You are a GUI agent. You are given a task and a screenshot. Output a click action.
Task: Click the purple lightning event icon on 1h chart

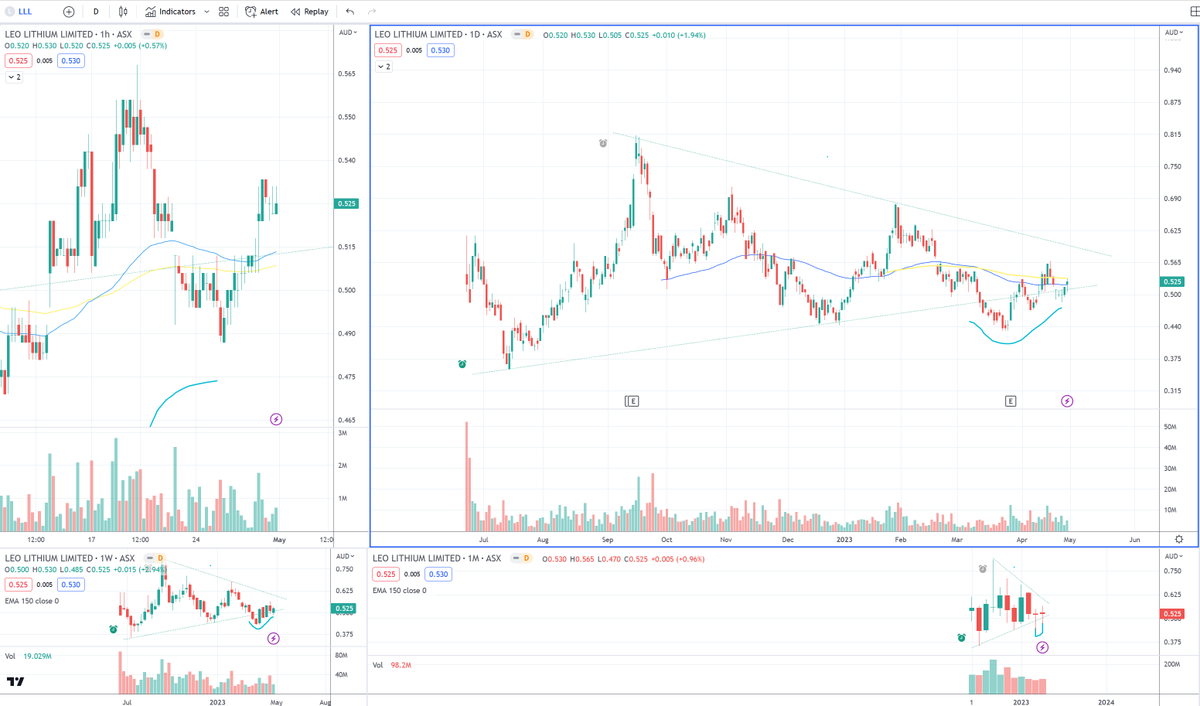click(x=277, y=419)
